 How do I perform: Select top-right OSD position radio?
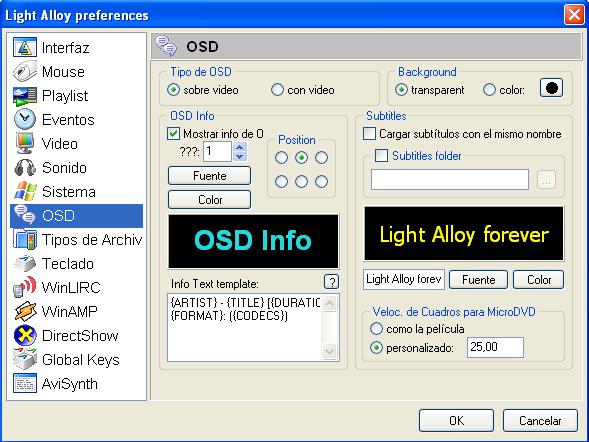pyautogui.click(x=322, y=158)
